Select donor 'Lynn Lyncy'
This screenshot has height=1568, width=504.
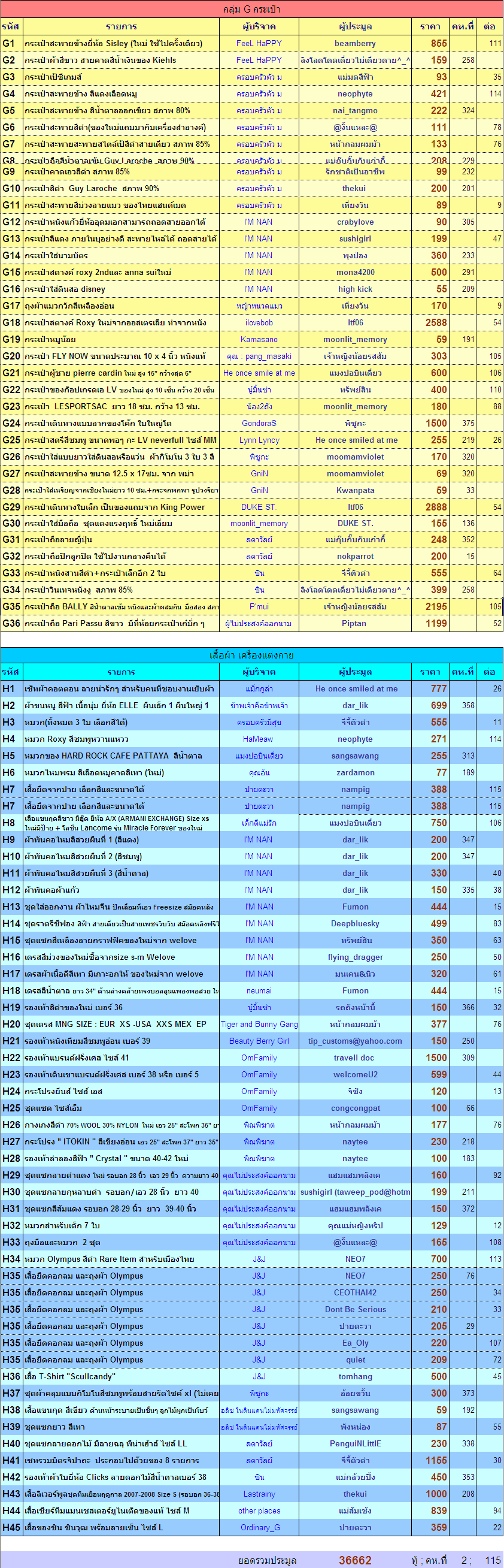(x=259, y=440)
